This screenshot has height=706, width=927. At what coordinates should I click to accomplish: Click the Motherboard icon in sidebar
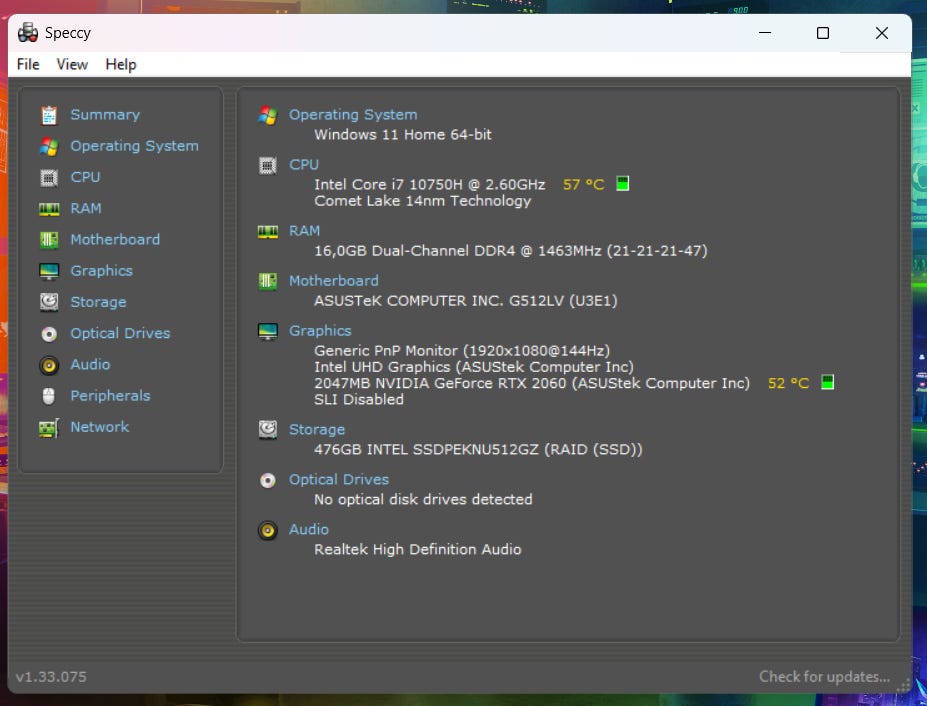(x=49, y=240)
